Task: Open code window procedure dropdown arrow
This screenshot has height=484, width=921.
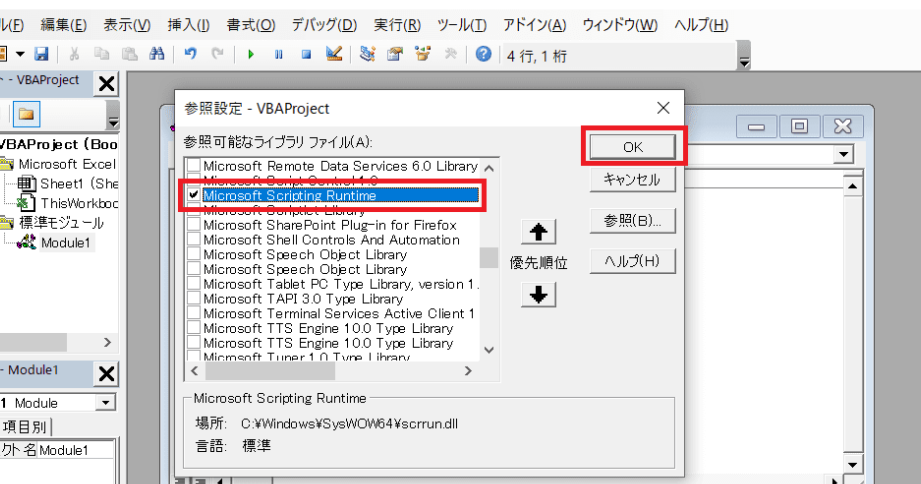Action: [x=843, y=154]
